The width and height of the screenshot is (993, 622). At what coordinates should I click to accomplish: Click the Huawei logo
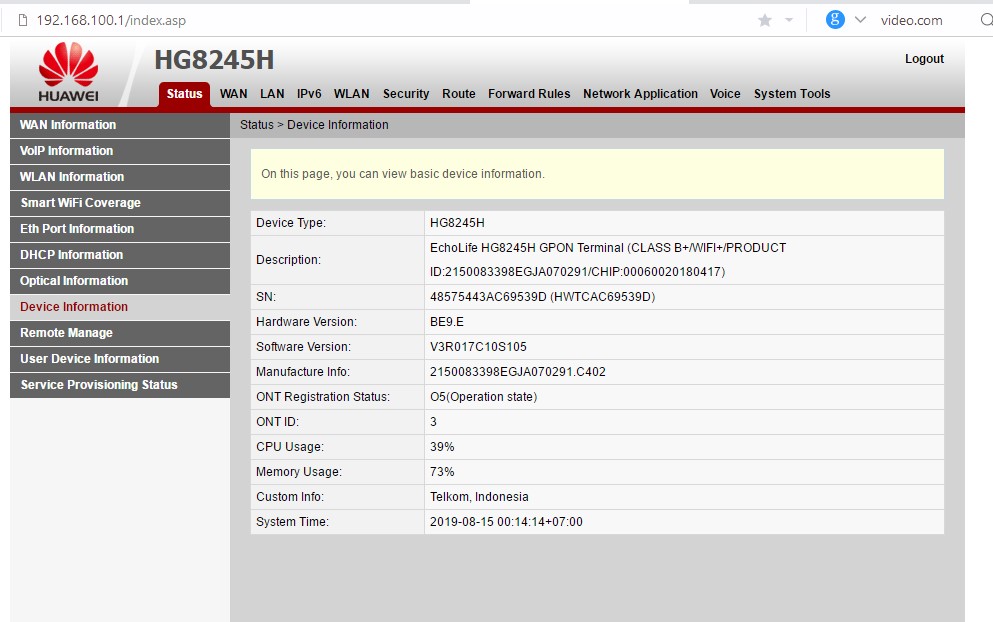click(68, 72)
